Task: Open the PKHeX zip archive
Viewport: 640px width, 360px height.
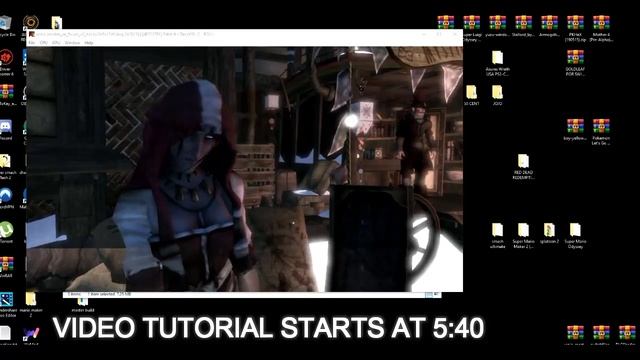Action: [x=575, y=28]
